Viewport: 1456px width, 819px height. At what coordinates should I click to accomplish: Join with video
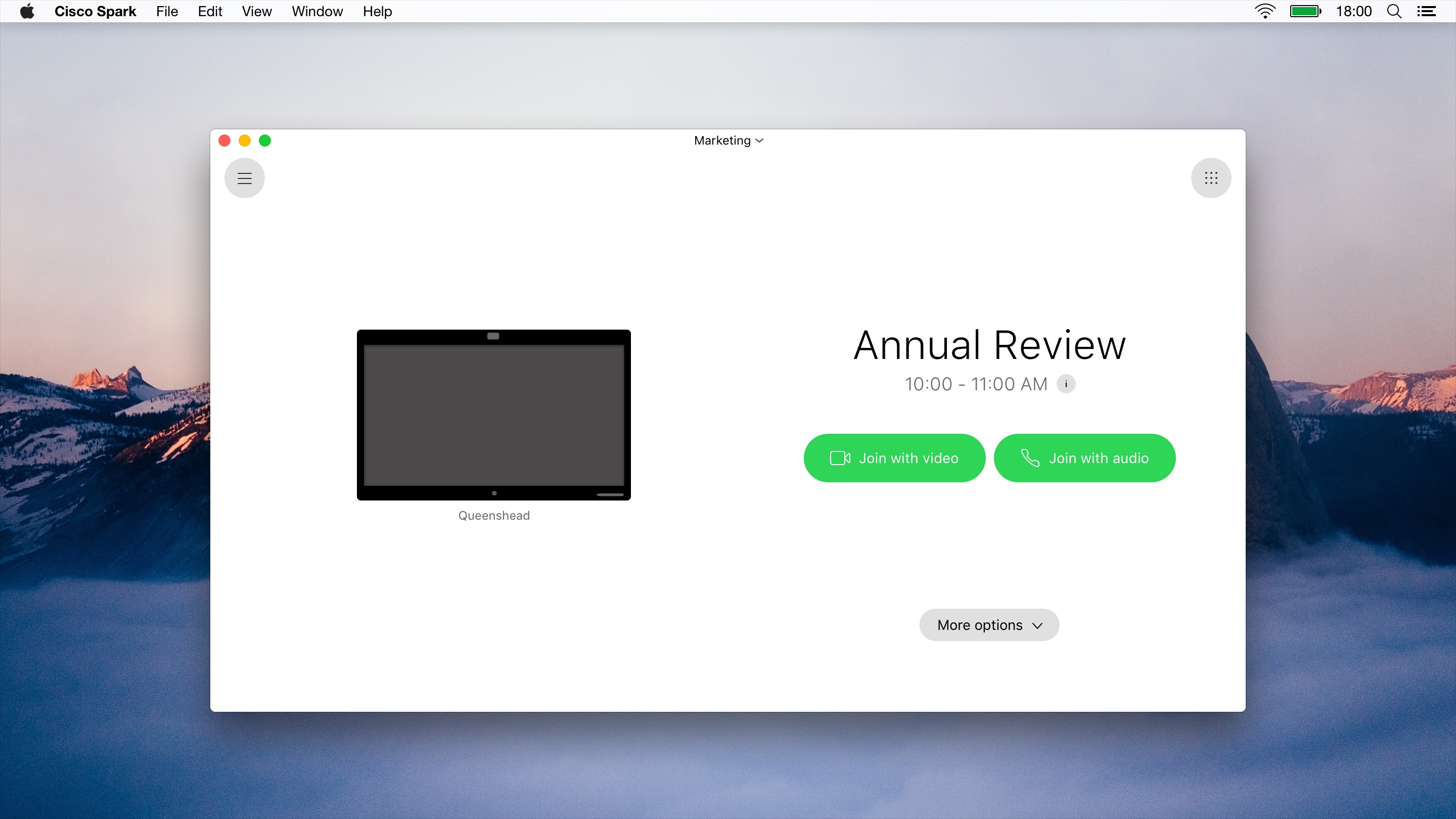click(894, 458)
